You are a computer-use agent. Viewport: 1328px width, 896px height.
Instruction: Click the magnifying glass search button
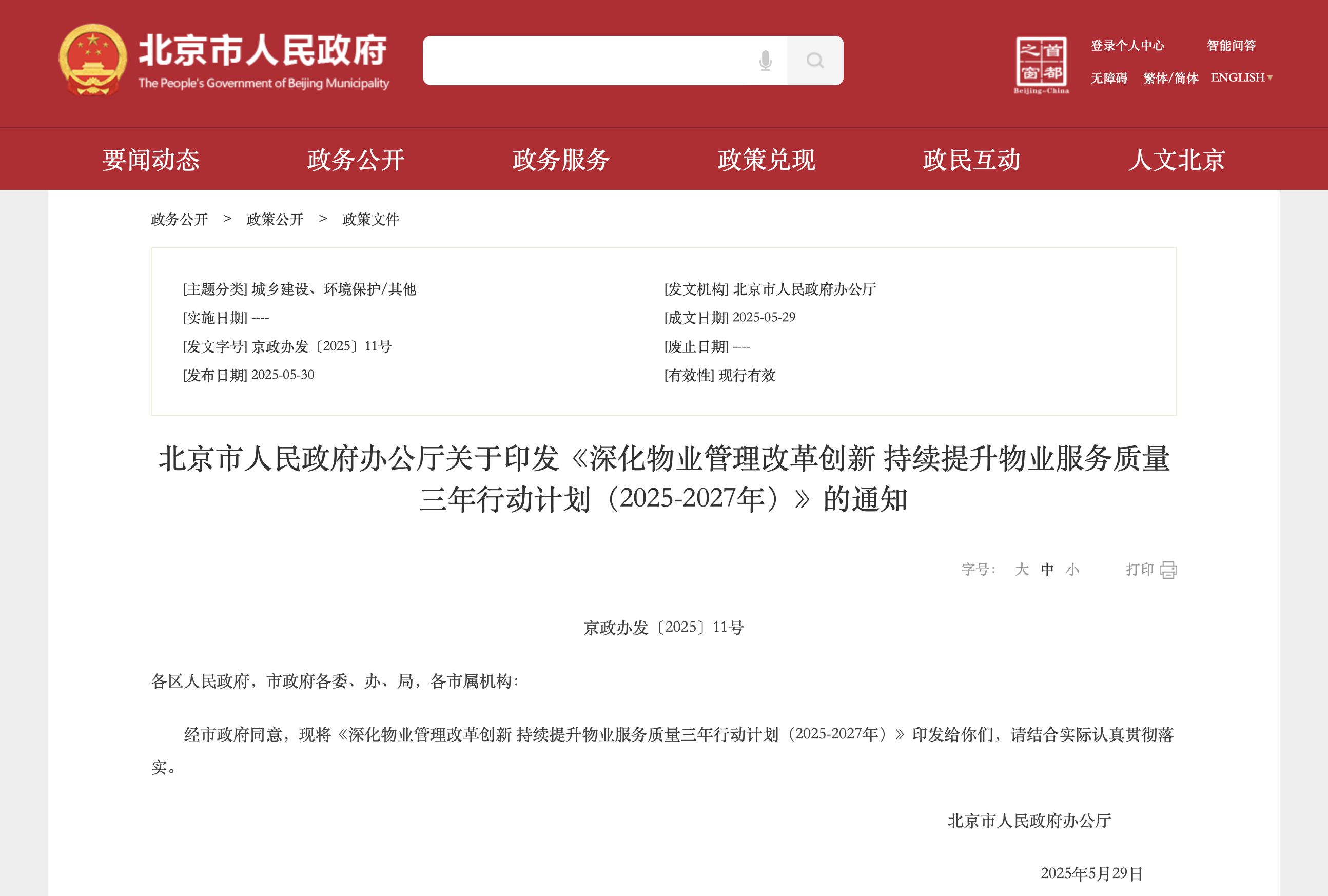[815, 61]
